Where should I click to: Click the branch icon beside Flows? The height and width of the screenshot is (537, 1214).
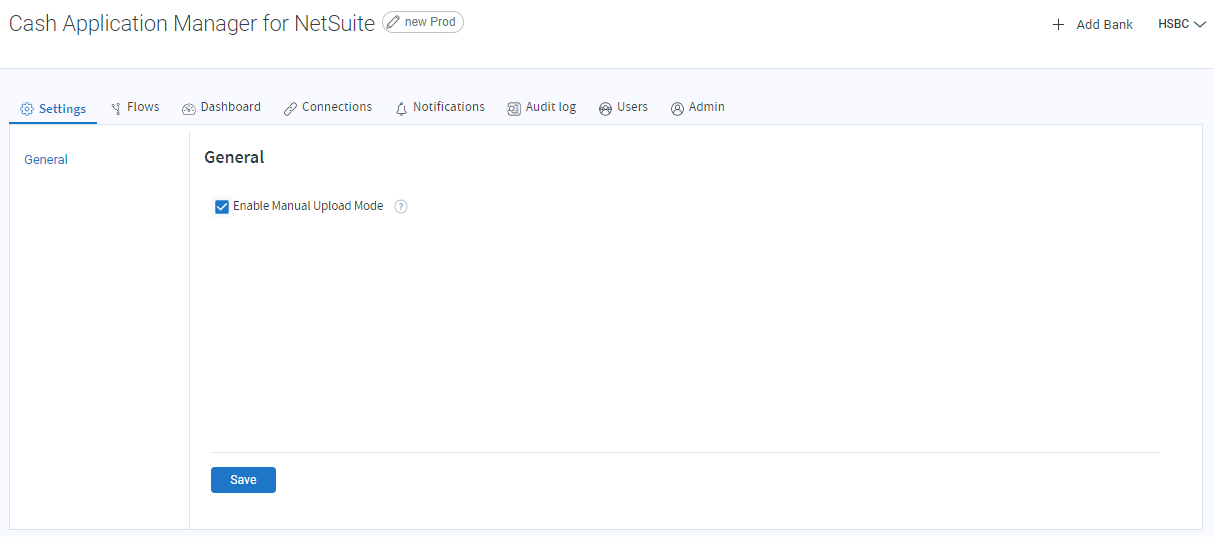pos(116,108)
